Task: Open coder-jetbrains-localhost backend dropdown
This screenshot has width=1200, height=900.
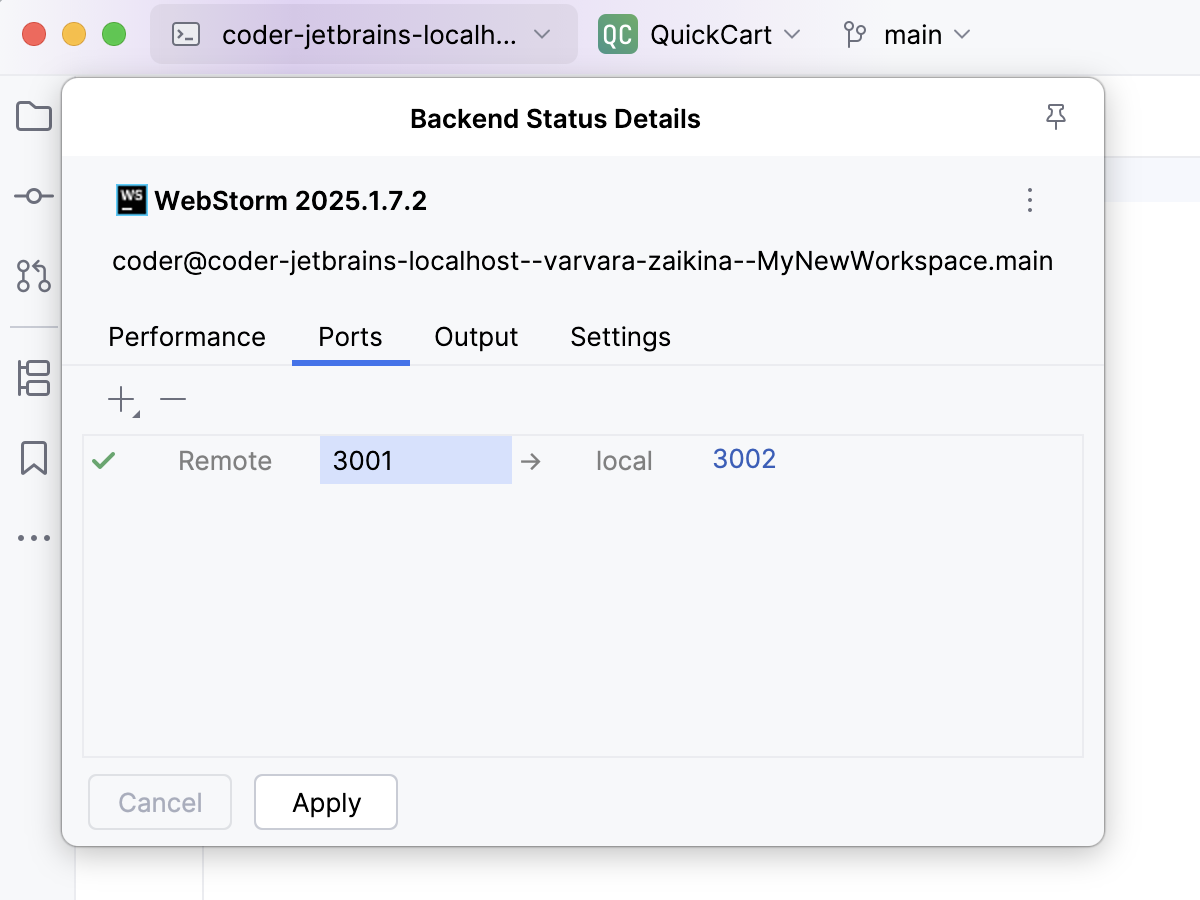Action: click(364, 35)
